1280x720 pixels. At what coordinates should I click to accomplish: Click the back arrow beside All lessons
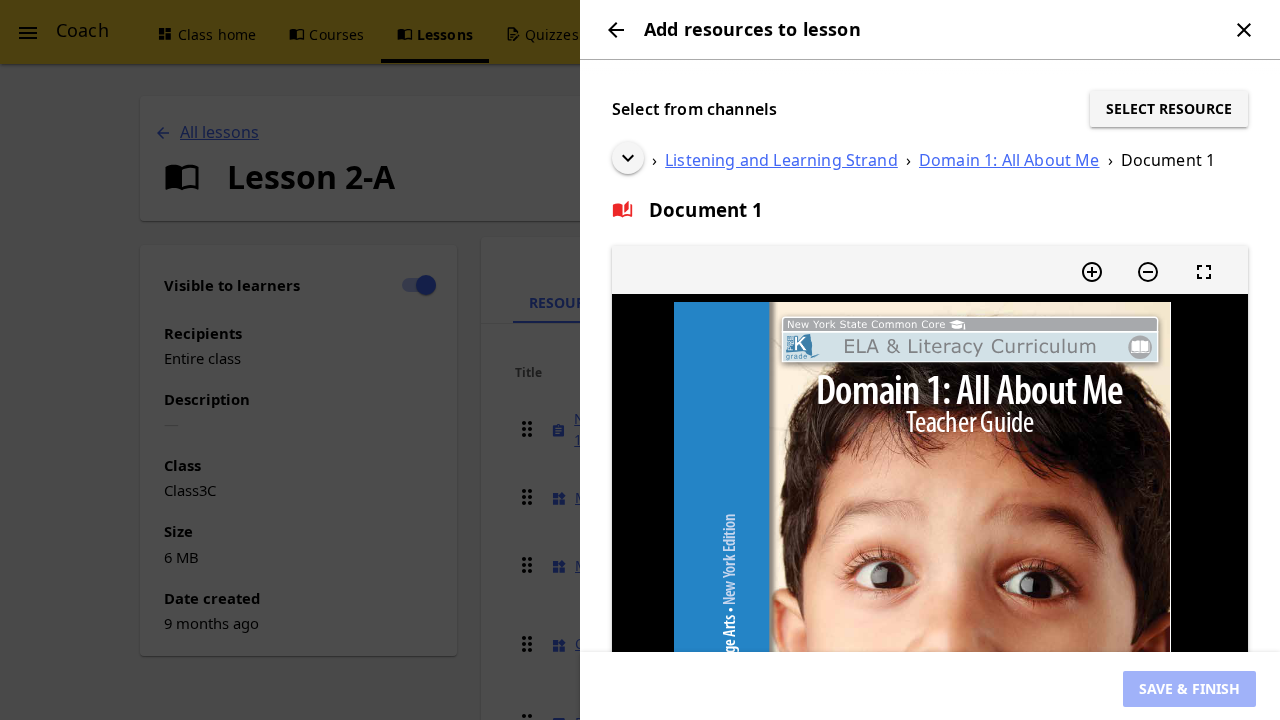[163, 133]
